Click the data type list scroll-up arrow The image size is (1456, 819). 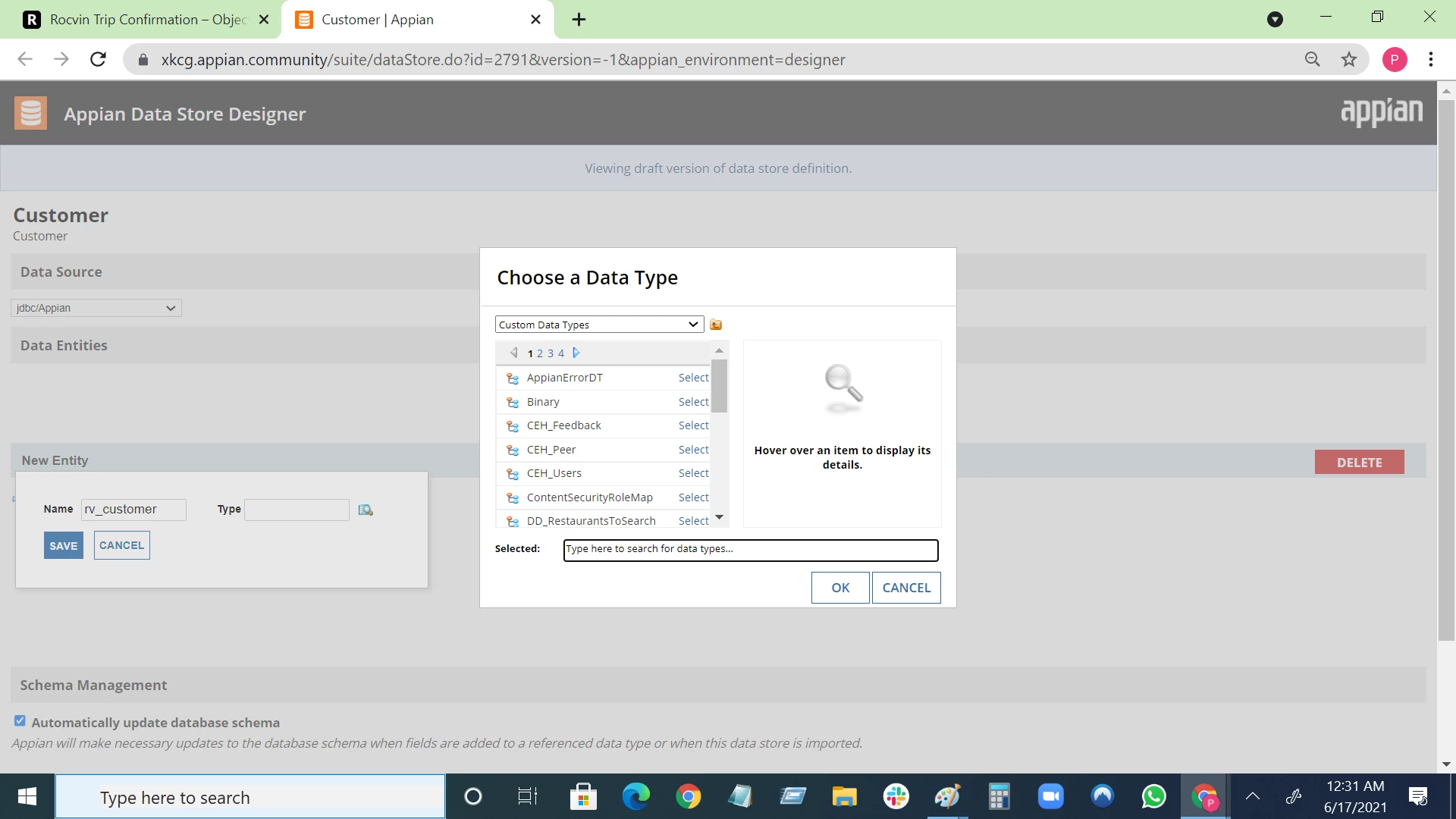719,351
